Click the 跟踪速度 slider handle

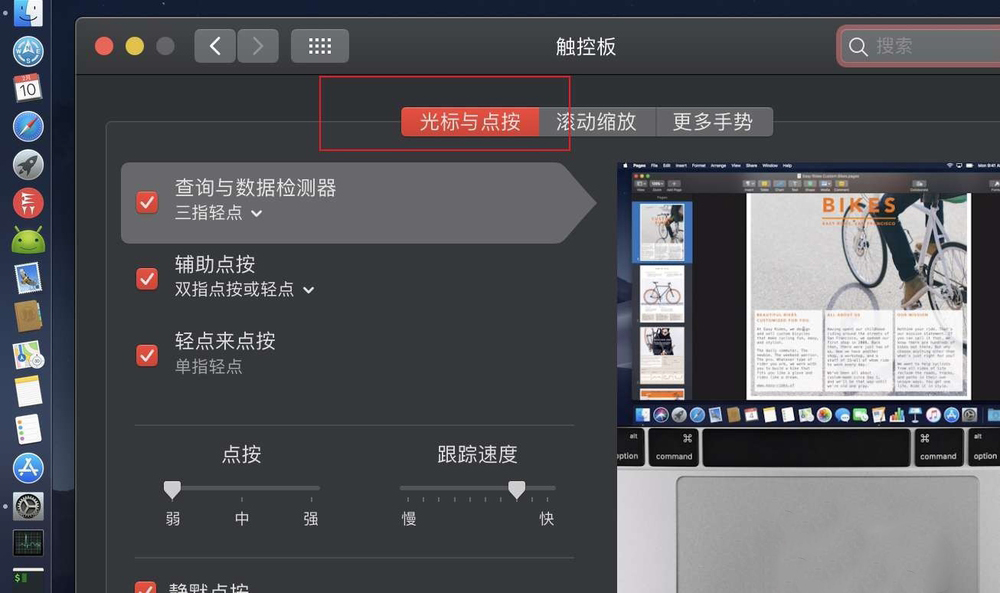pyautogui.click(x=517, y=489)
